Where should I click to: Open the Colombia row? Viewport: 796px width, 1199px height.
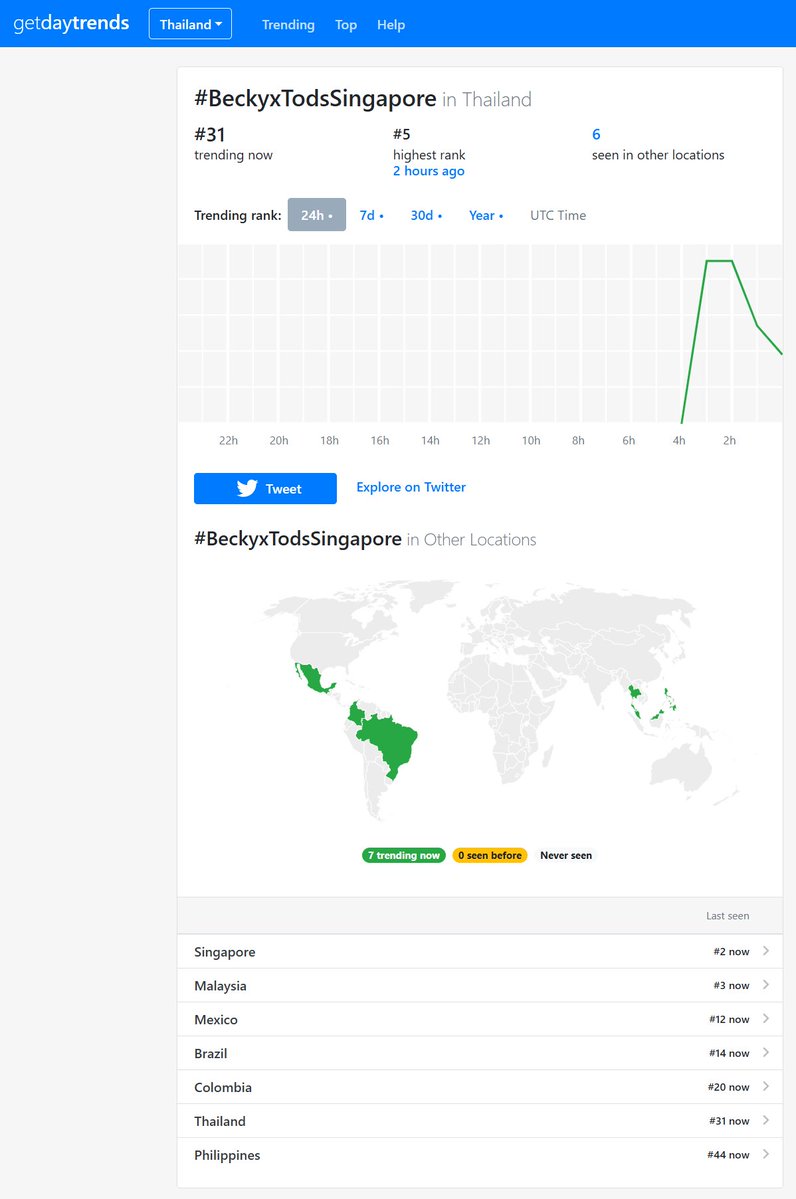pyautogui.click(x=479, y=1087)
